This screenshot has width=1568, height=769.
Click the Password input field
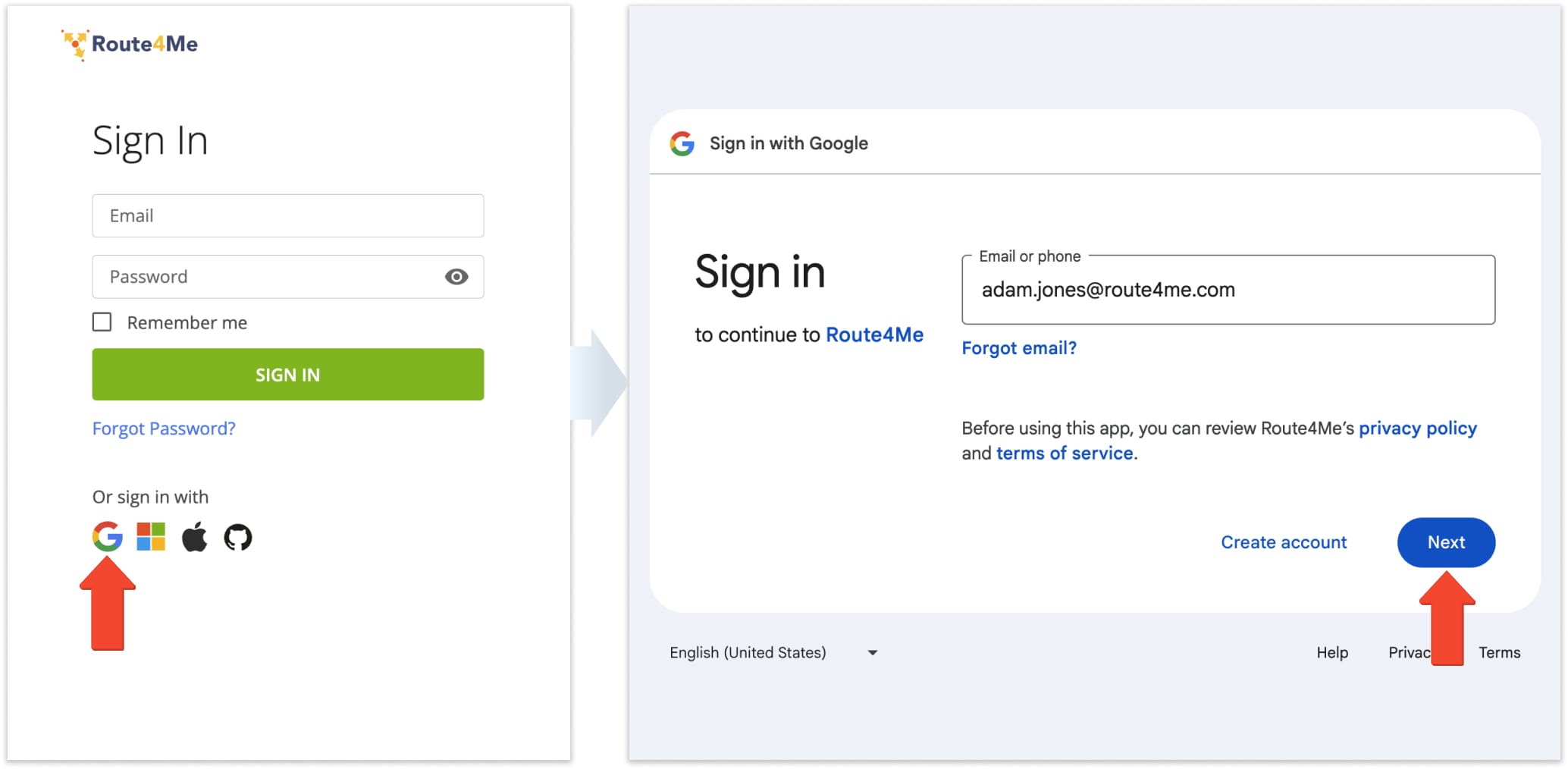point(265,277)
